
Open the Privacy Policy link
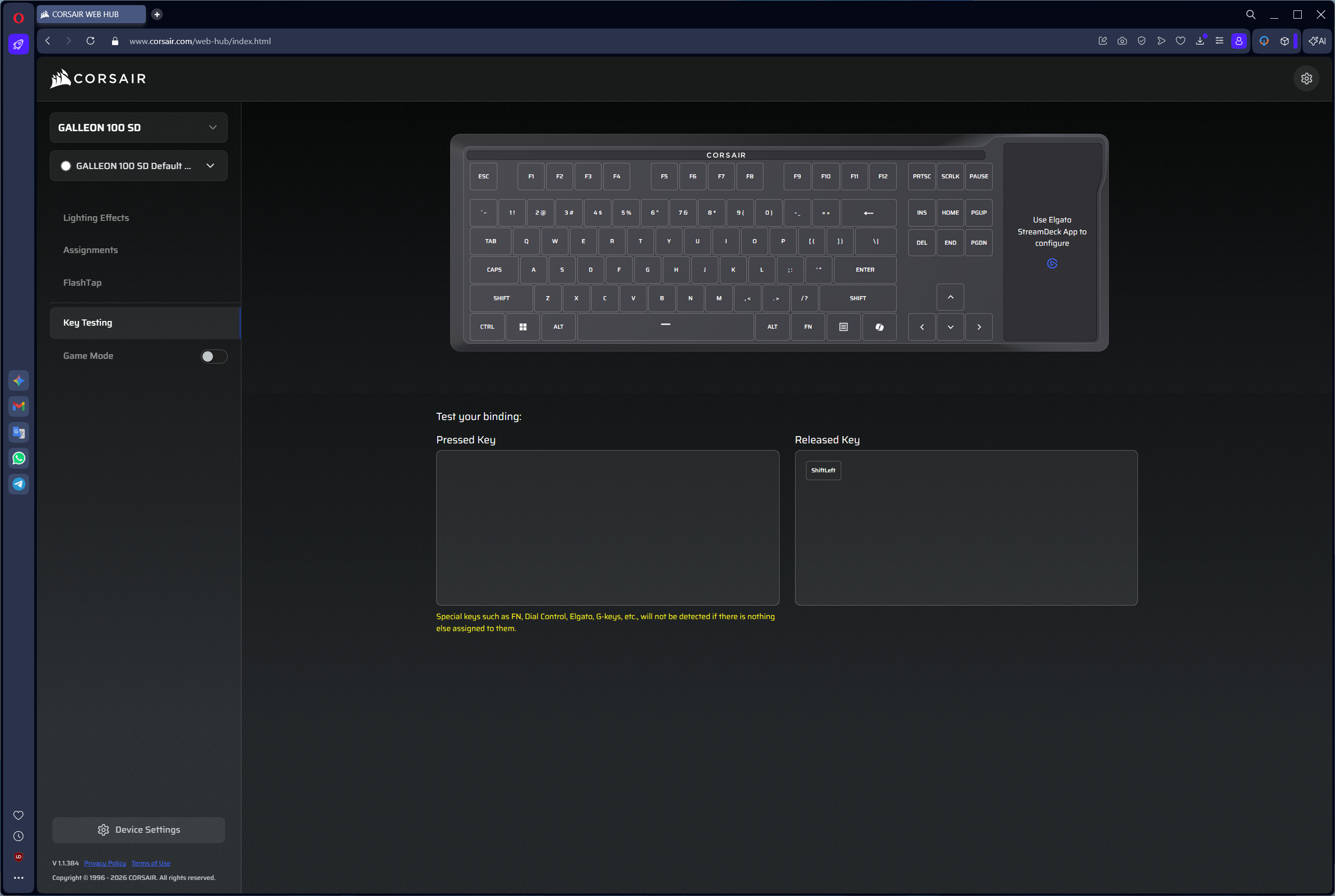(x=105, y=863)
